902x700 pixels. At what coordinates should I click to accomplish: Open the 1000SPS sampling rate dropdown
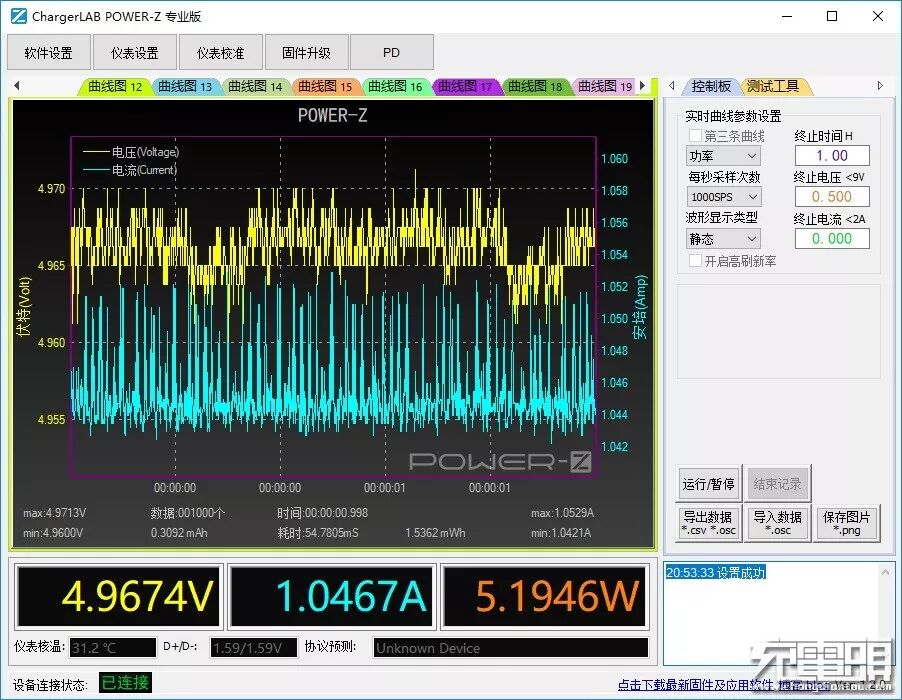(723, 197)
